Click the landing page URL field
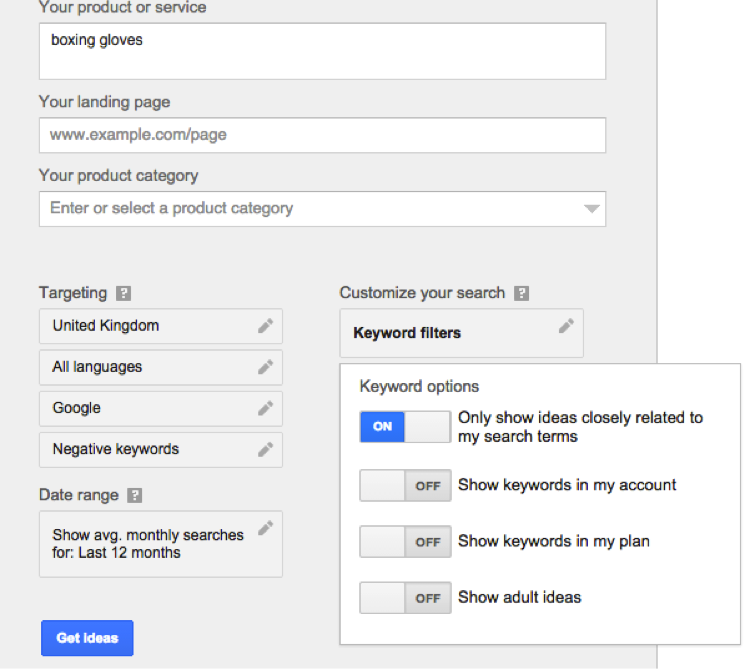 tap(322, 135)
